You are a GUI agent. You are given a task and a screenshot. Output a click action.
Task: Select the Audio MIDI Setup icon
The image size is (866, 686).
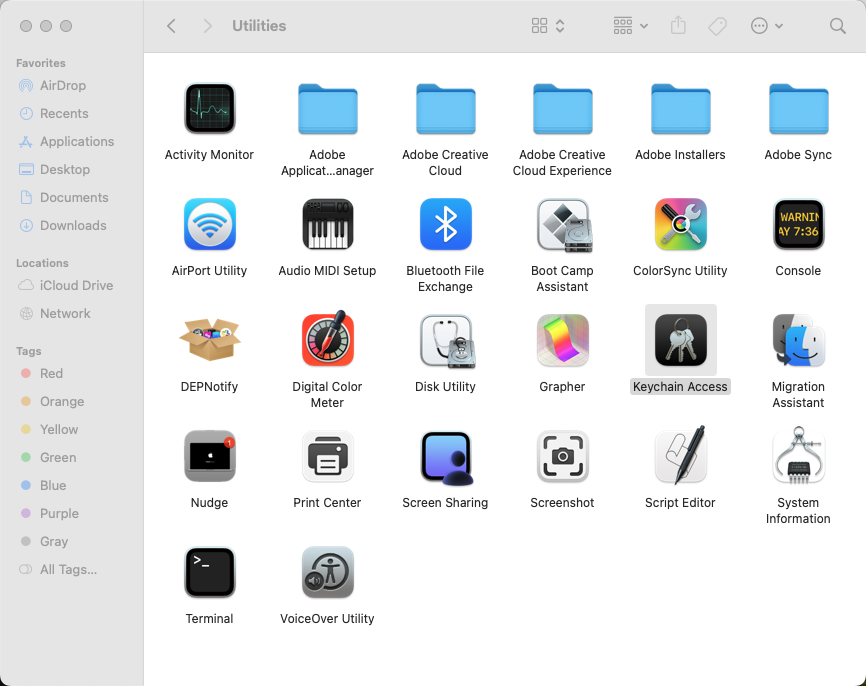(328, 224)
